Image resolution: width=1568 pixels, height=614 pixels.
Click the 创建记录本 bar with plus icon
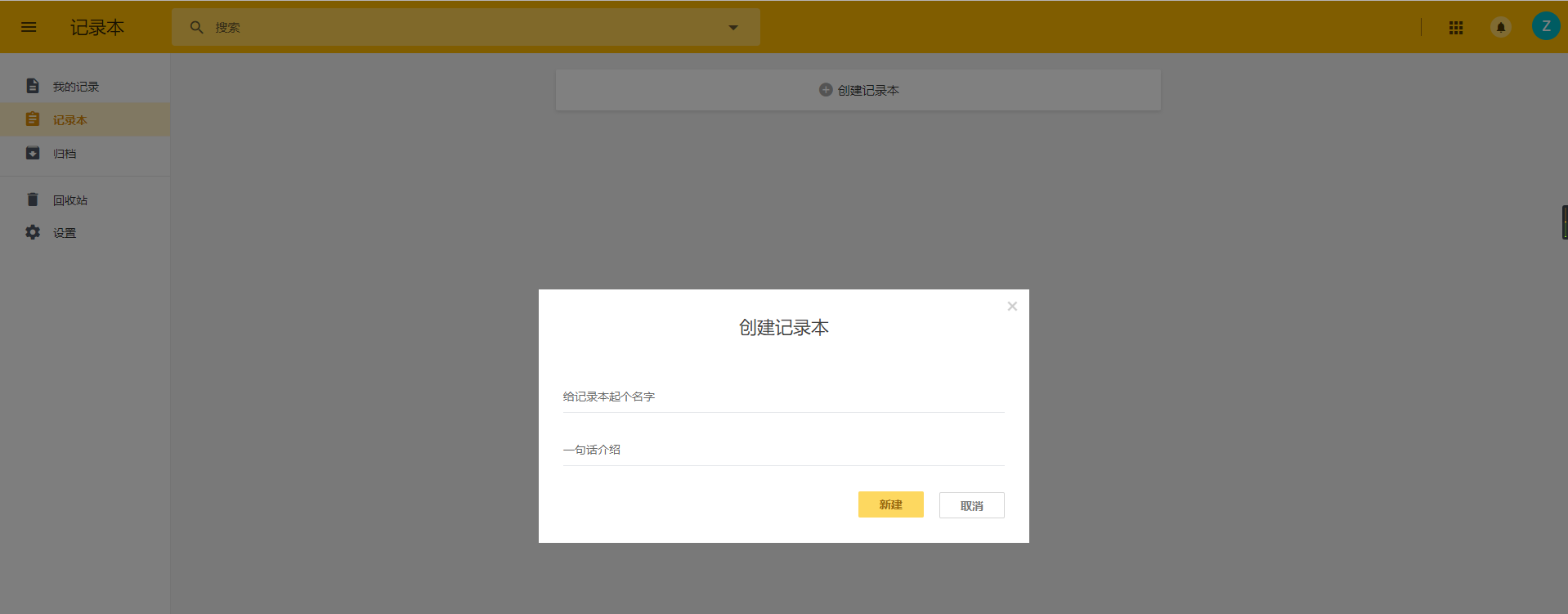point(858,90)
